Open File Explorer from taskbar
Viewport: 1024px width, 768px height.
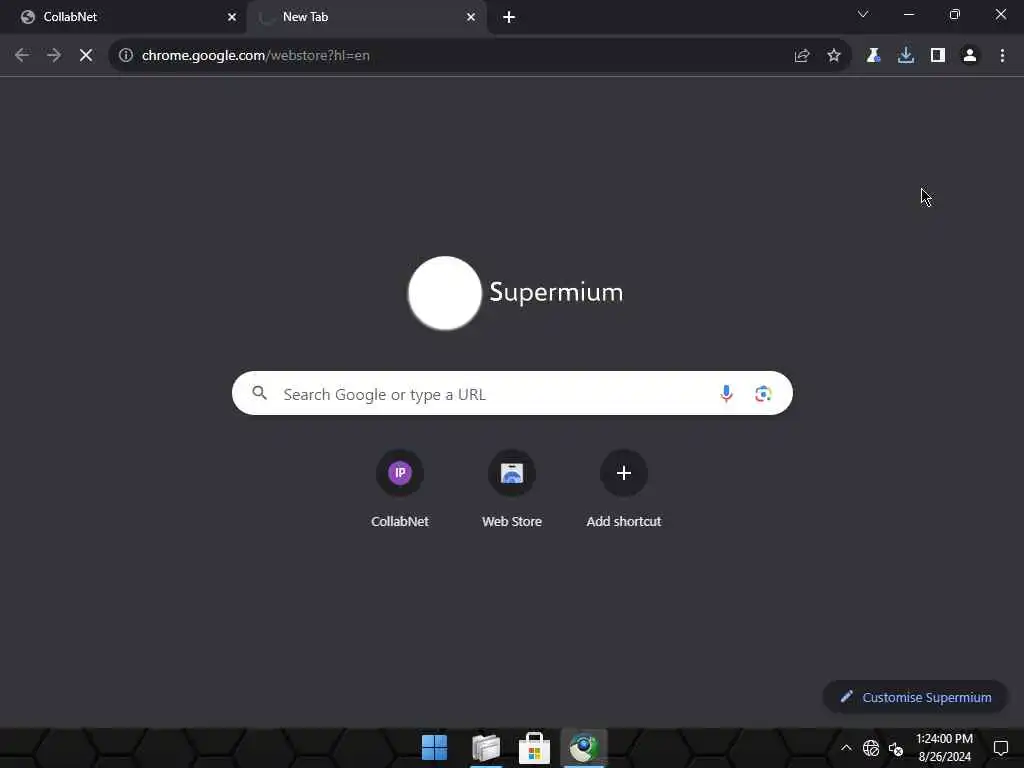[x=486, y=748]
